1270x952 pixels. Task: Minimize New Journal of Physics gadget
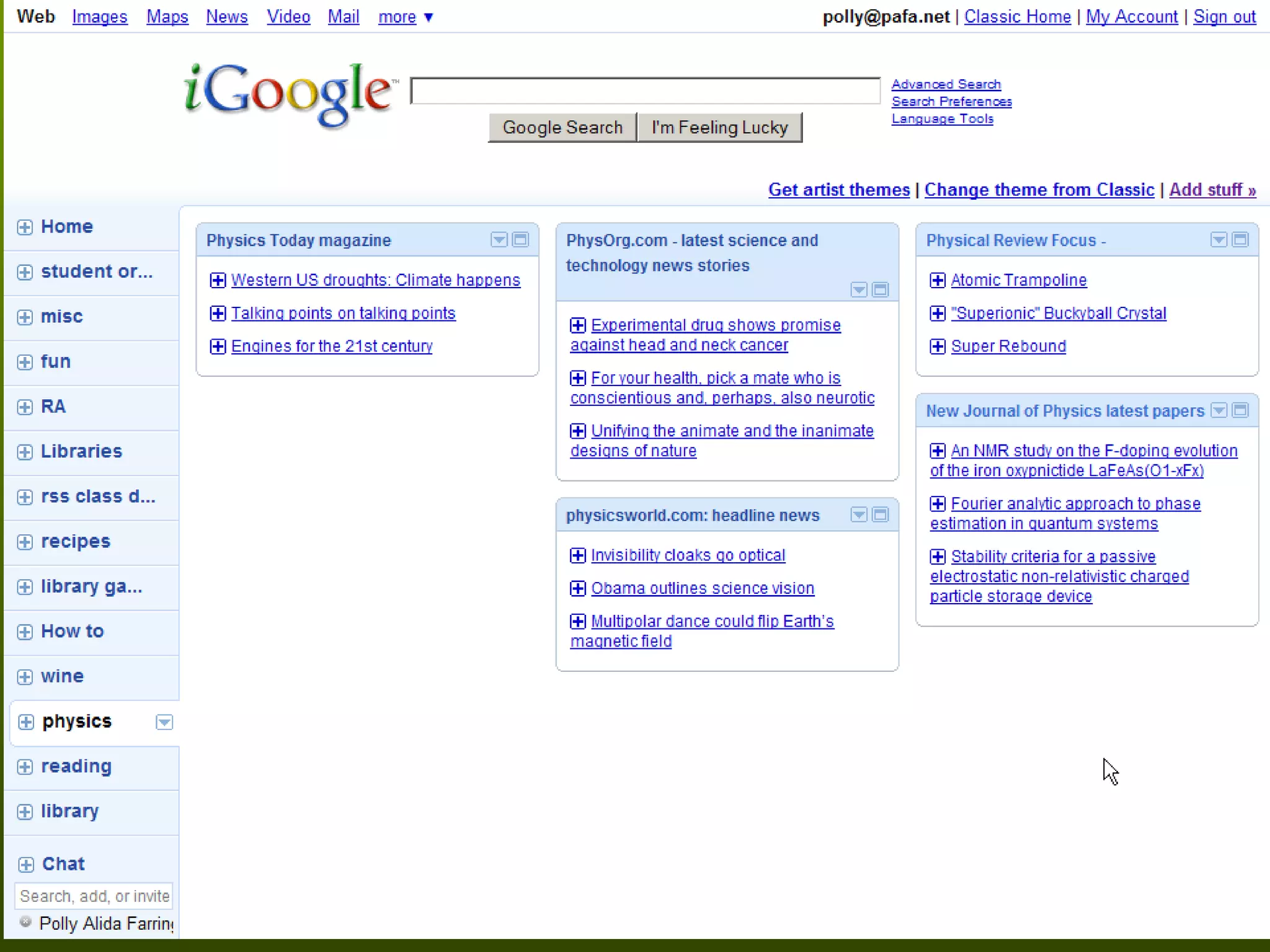(1240, 410)
